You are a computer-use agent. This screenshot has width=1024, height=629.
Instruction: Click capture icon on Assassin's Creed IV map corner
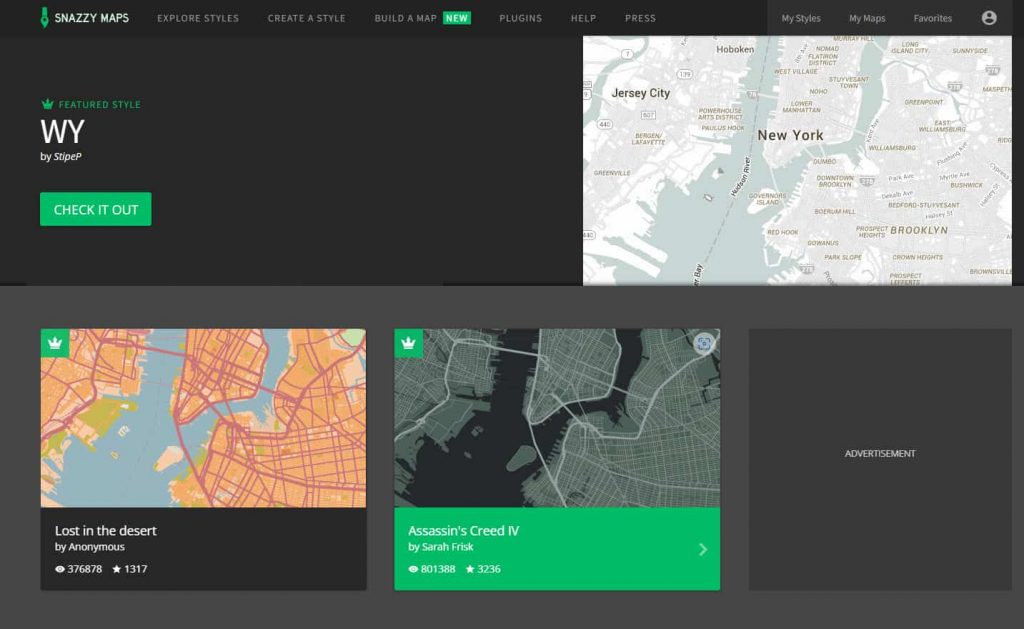(704, 344)
